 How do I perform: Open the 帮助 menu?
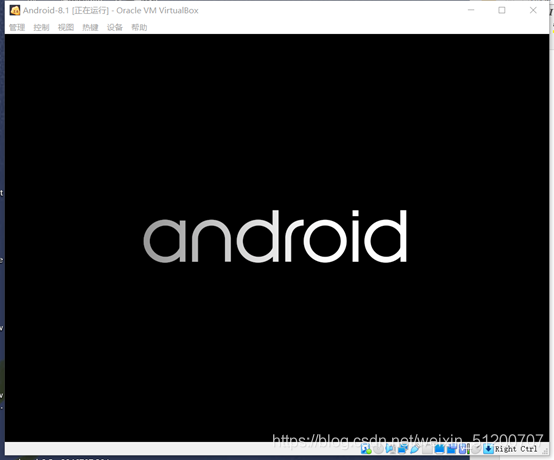139,27
